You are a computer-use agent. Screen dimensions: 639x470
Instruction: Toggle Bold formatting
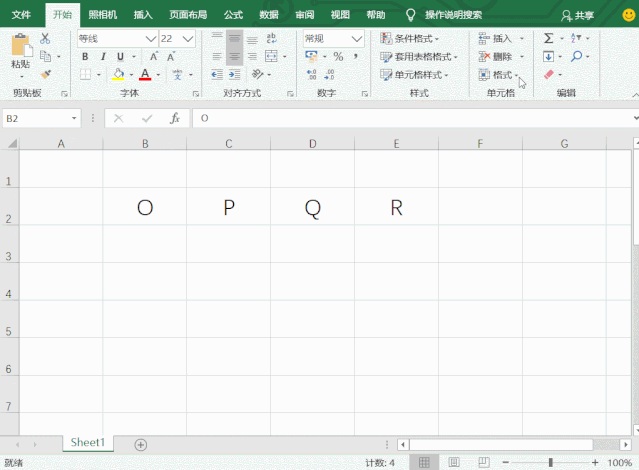85,57
